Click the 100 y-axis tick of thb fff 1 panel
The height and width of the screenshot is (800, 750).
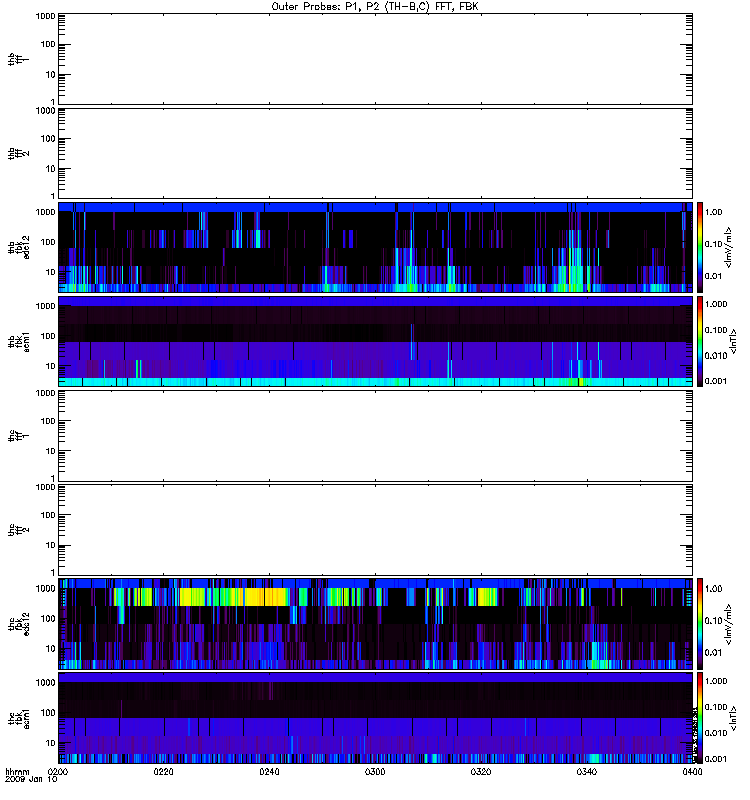pyautogui.click(x=47, y=44)
